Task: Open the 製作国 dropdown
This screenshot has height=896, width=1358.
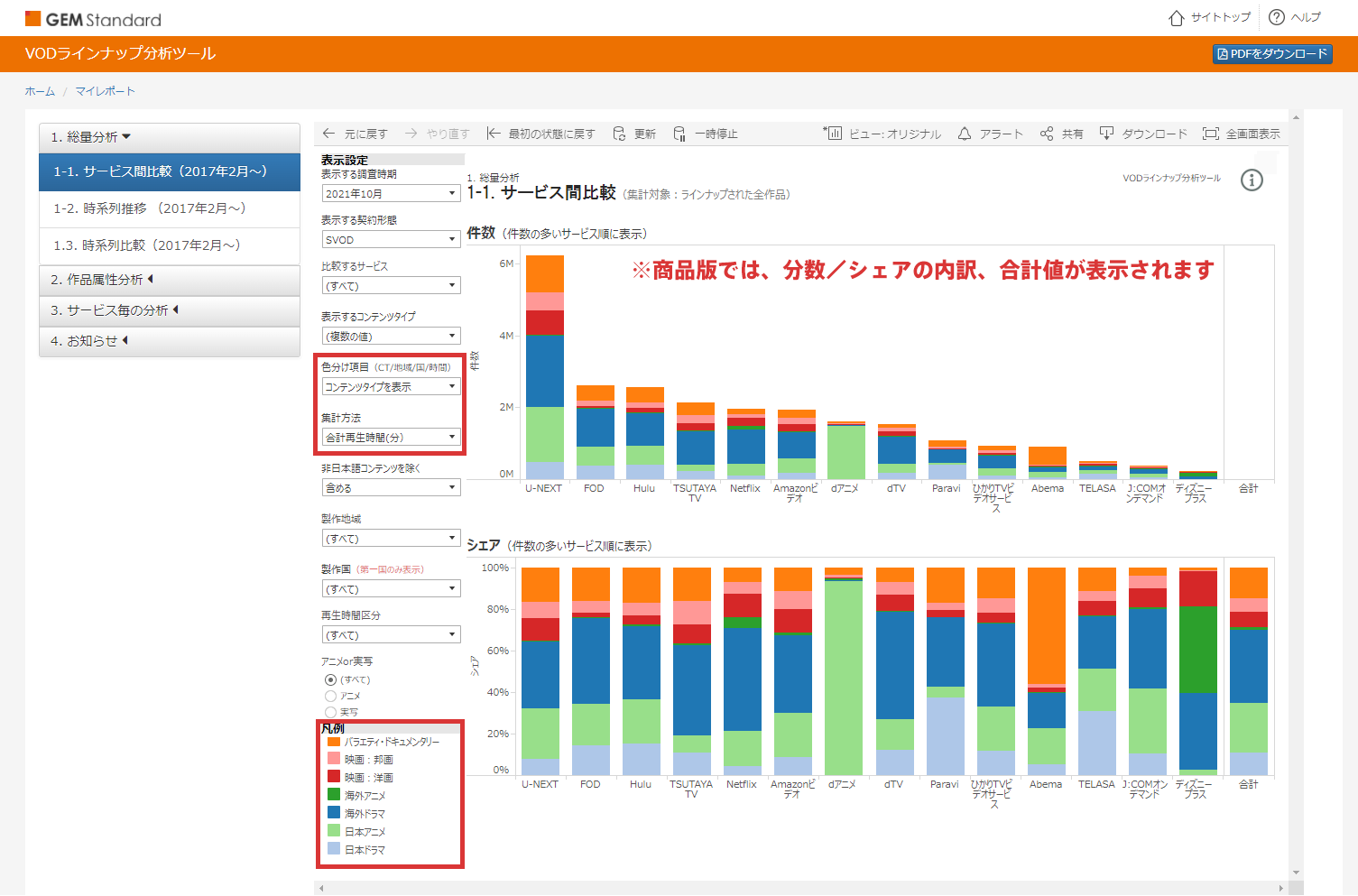Action: [x=392, y=588]
